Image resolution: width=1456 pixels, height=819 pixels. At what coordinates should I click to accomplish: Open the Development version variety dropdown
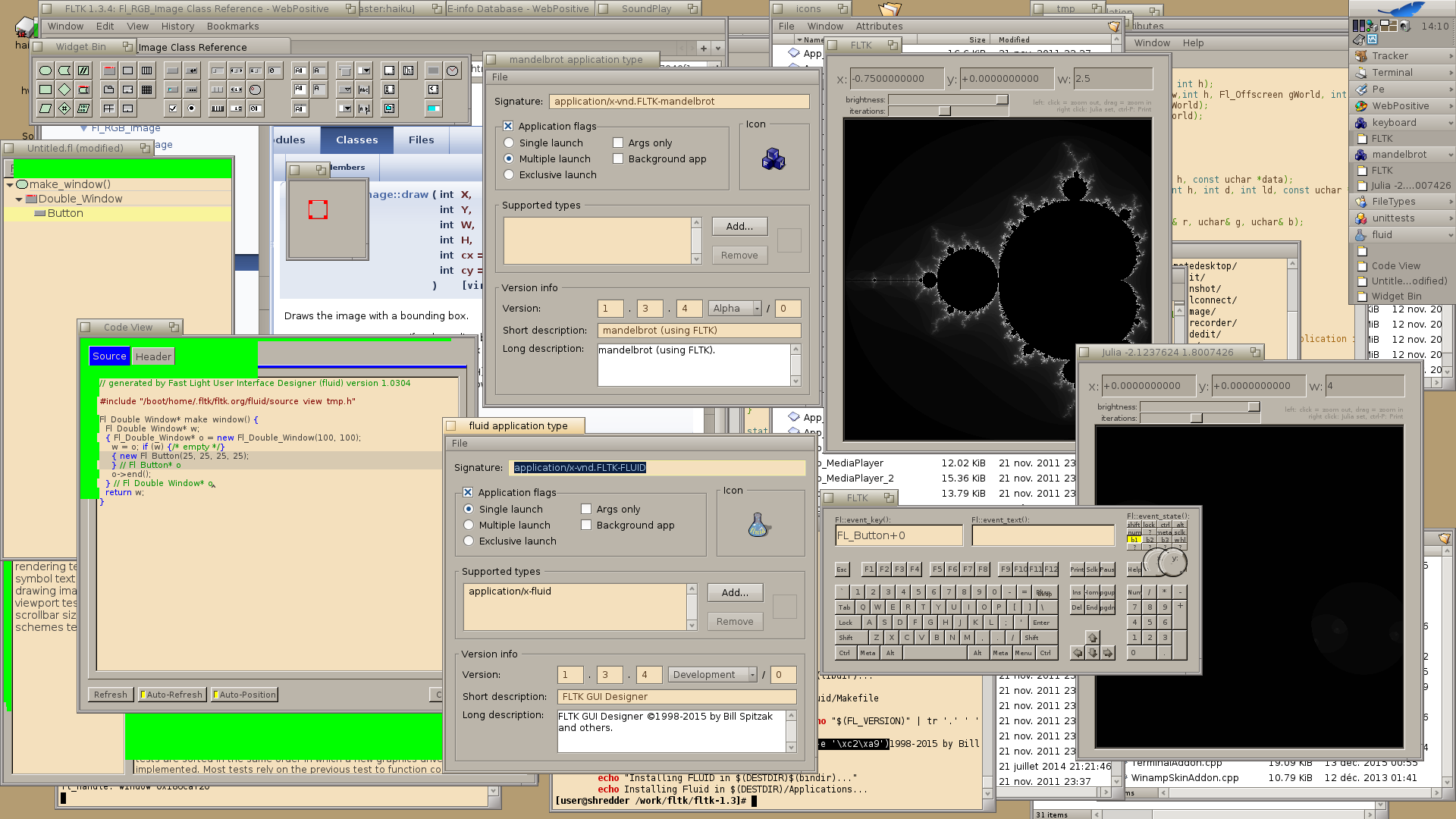pyautogui.click(x=712, y=674)
